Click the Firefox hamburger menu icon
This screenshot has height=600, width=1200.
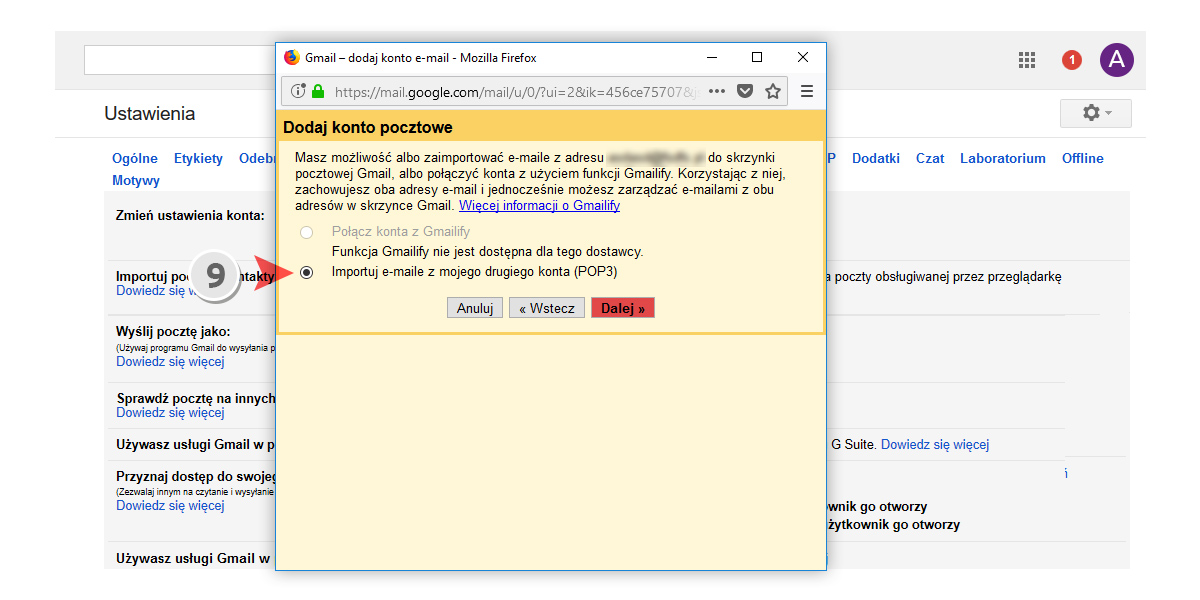(807, 91)
